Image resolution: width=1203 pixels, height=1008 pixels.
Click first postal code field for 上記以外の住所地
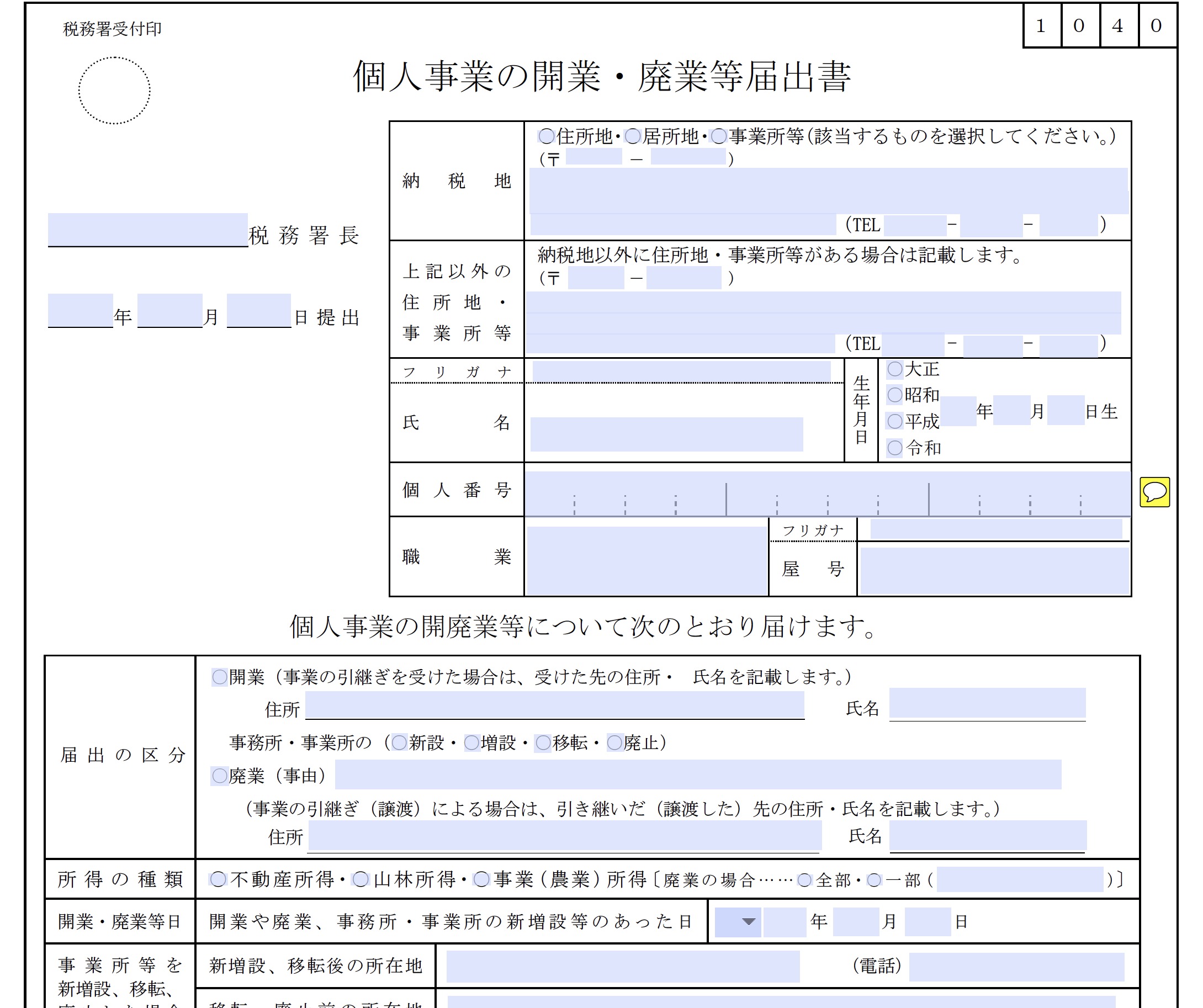click(596, 278)
